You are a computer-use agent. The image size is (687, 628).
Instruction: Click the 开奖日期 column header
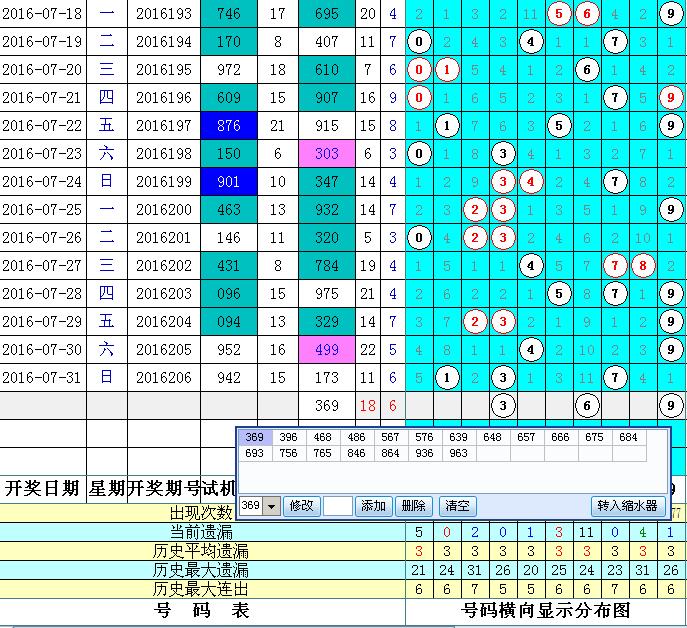tap(42, 488)
